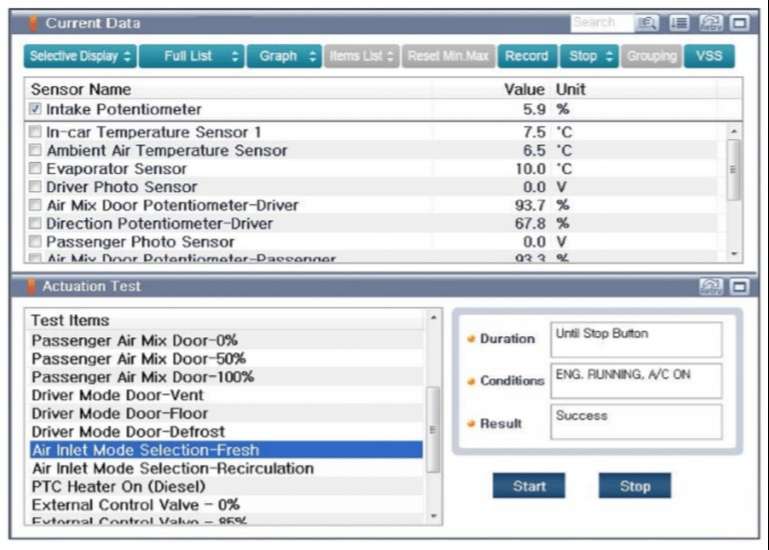Screen dimensions: 769x550
Task: Click the VSS button
Action: 709,56
